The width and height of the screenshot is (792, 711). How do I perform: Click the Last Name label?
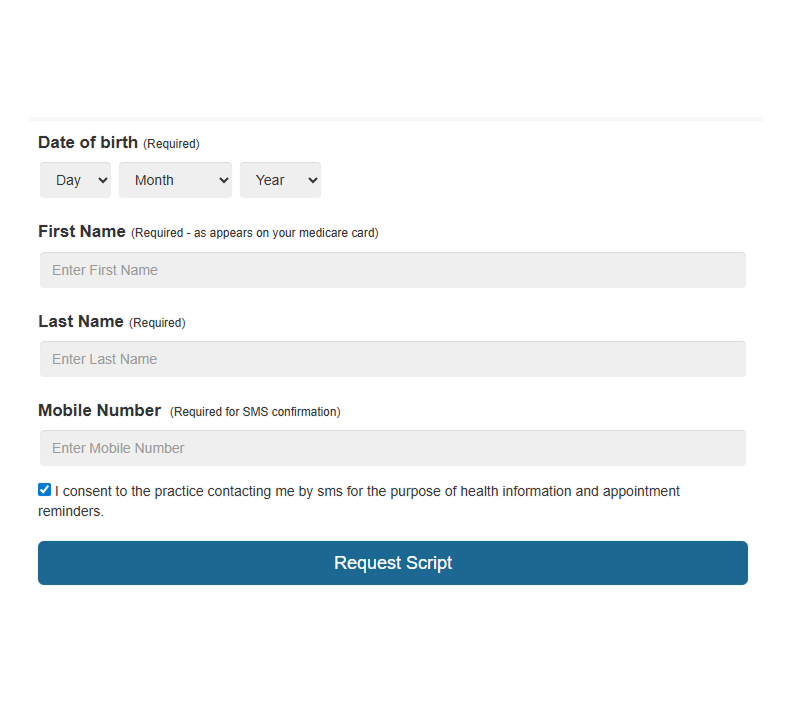(81, 321)
